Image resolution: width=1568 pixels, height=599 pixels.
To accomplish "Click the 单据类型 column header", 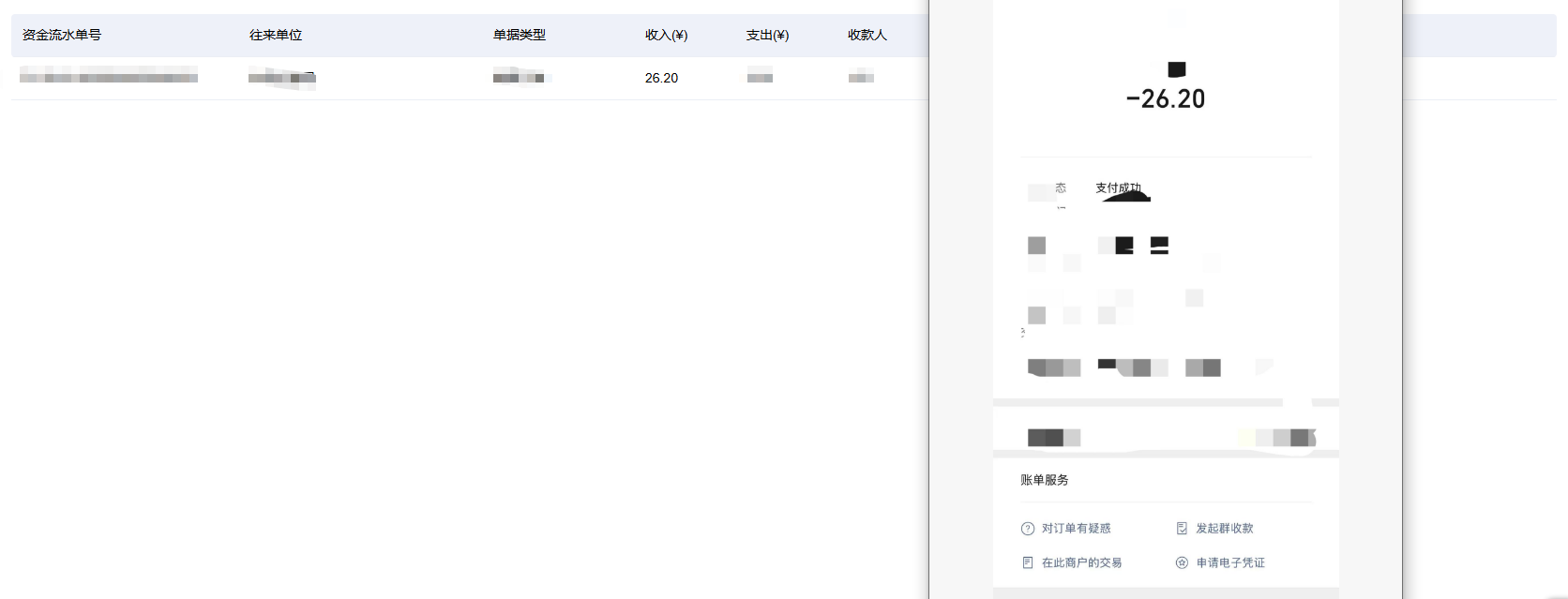I will [x=520, y=35].
